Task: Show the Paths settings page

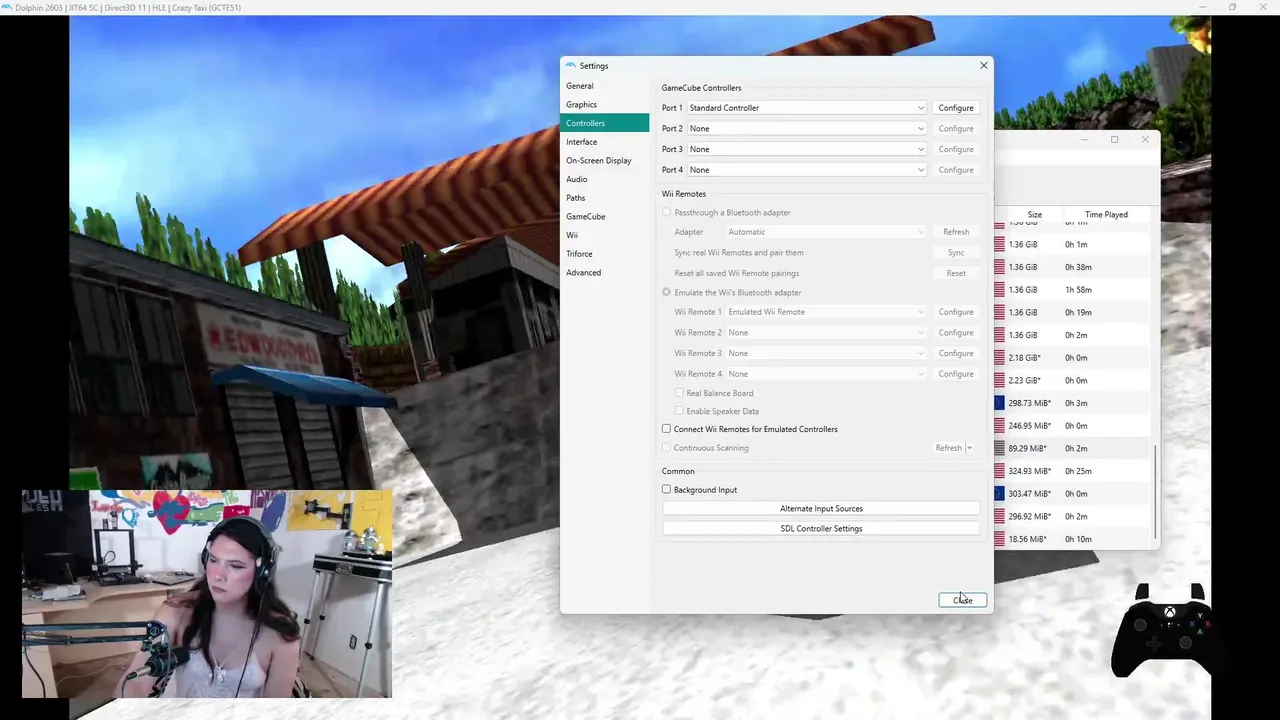Action: point(604,198)
